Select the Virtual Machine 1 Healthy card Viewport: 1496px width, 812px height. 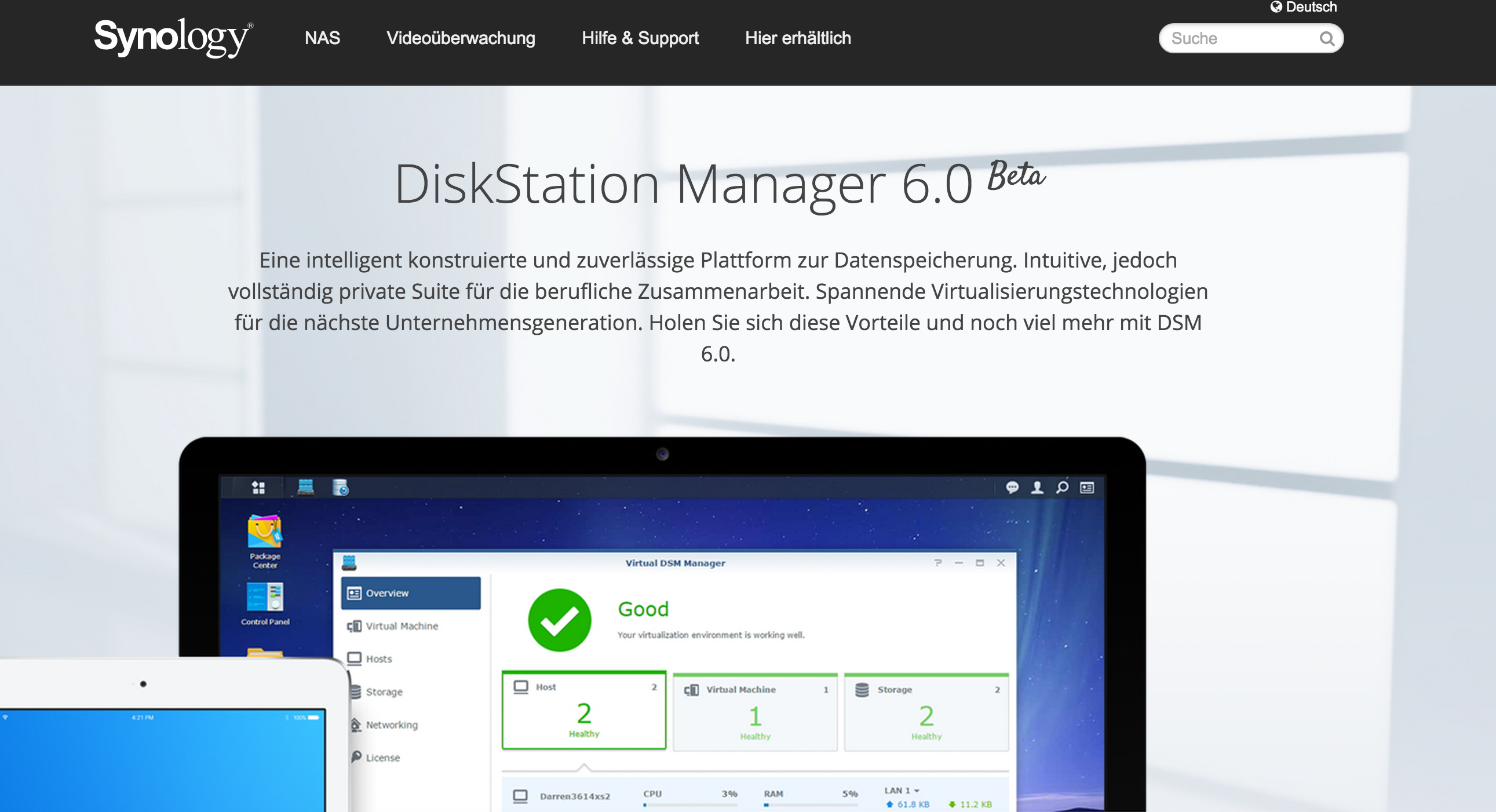pyautogui.click(x=755, y=713)
